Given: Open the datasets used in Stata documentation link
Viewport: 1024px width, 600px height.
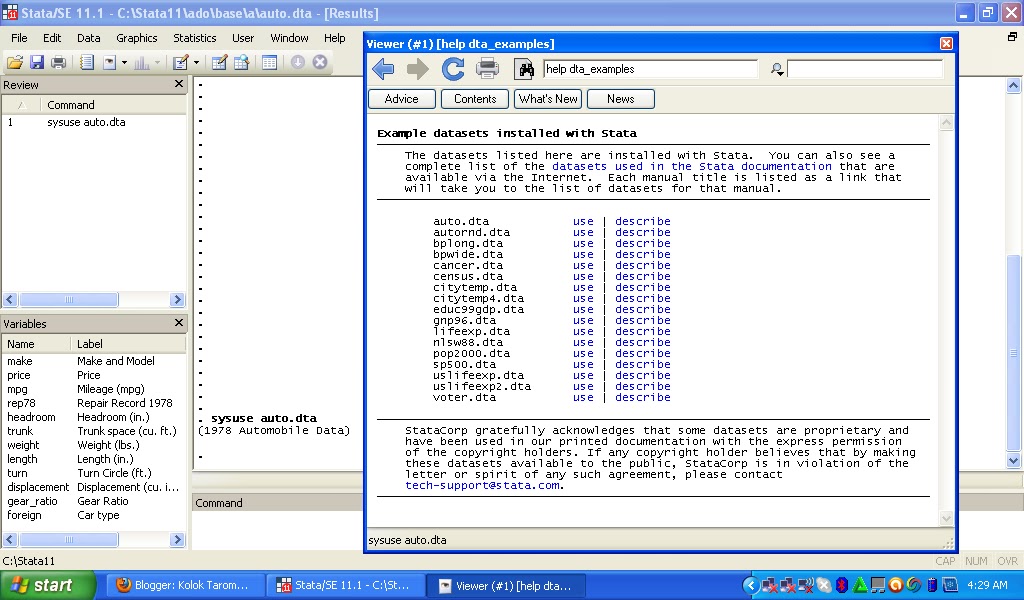Looking at the screenshot, I should 692,166.
